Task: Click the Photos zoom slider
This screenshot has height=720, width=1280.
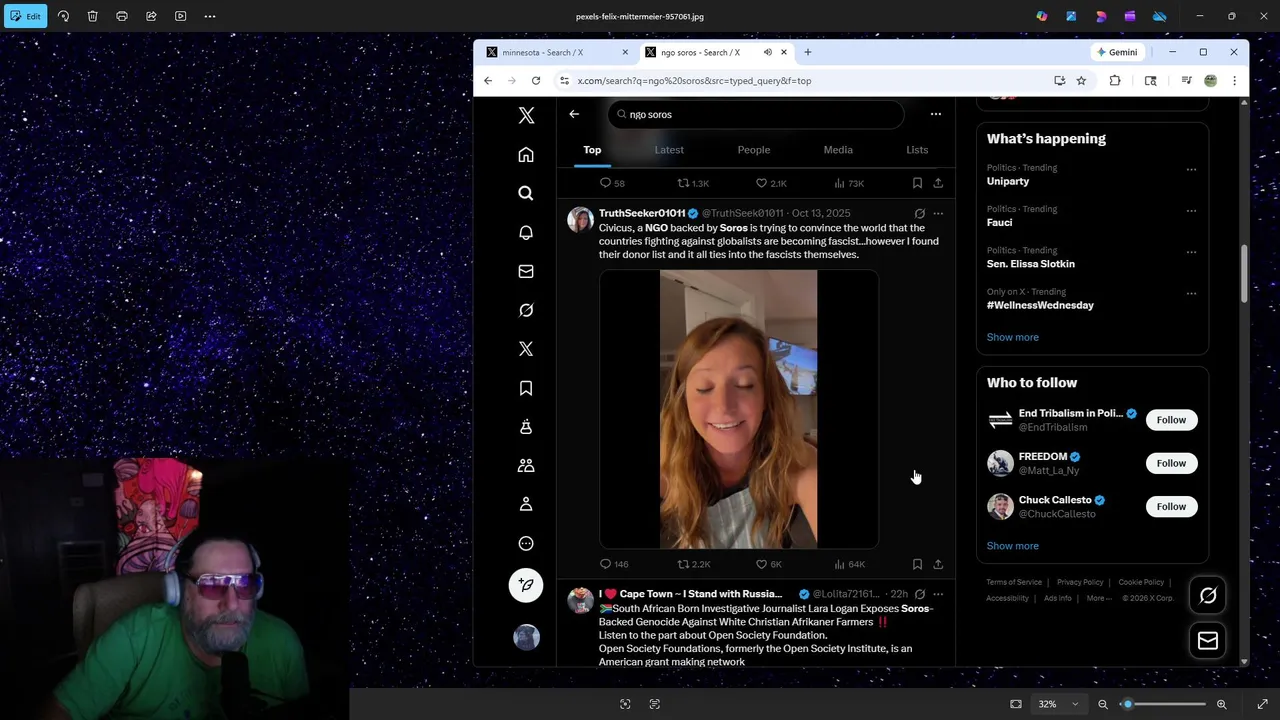Action: tap(1164, 704)
